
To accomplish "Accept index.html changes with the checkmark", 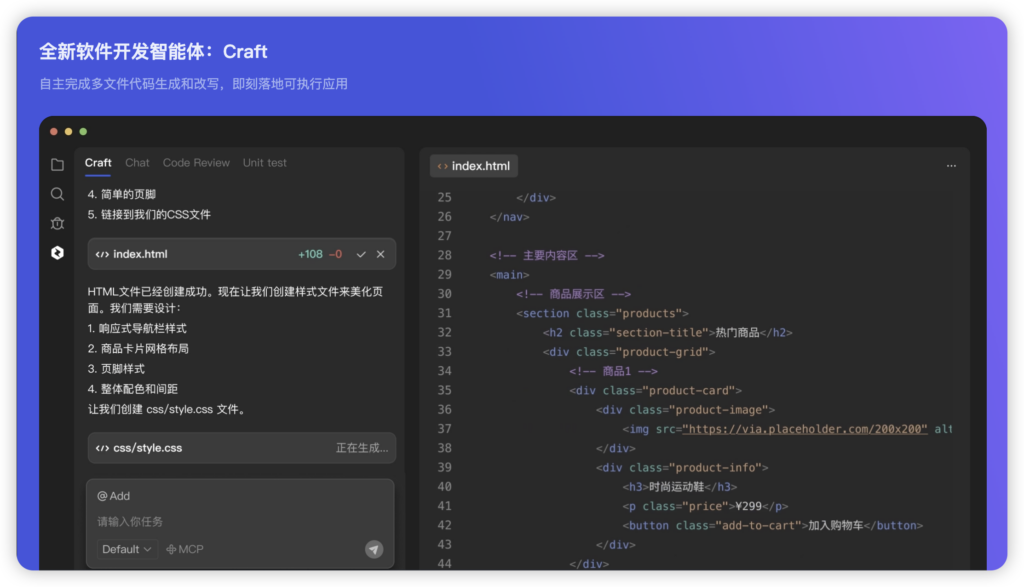I will click(361, 254).
